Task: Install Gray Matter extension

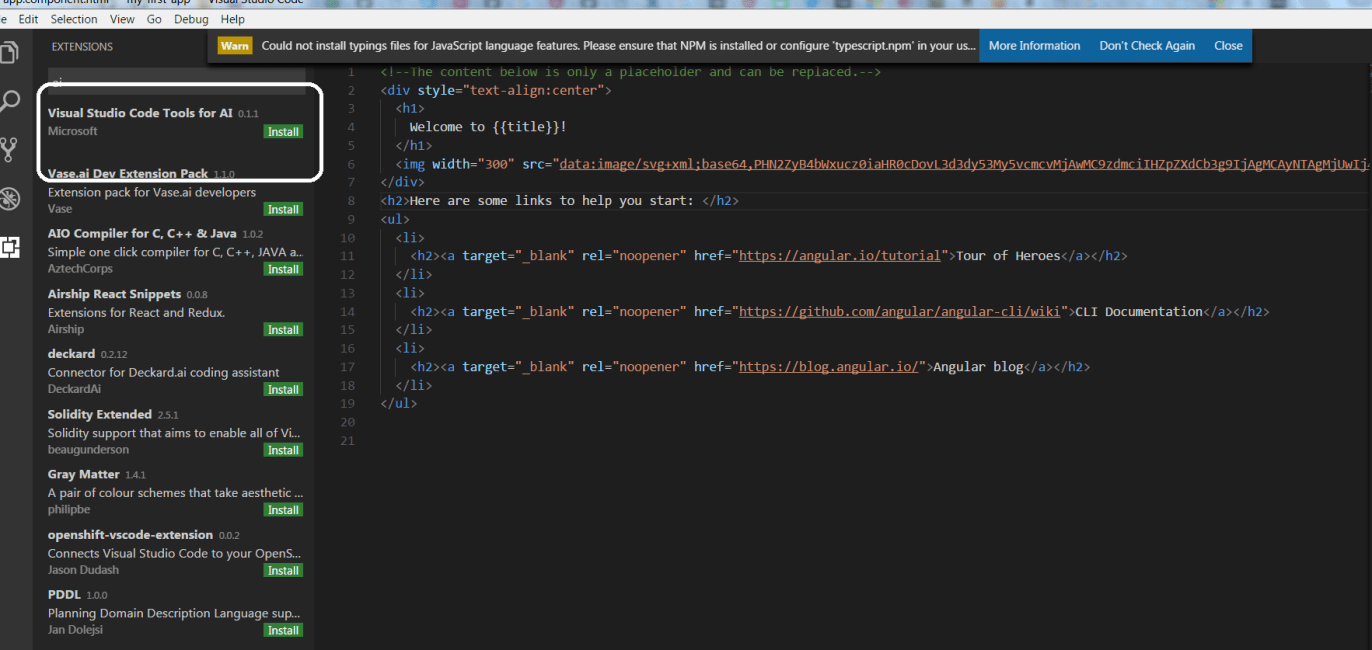Action: tap(283, 510)
